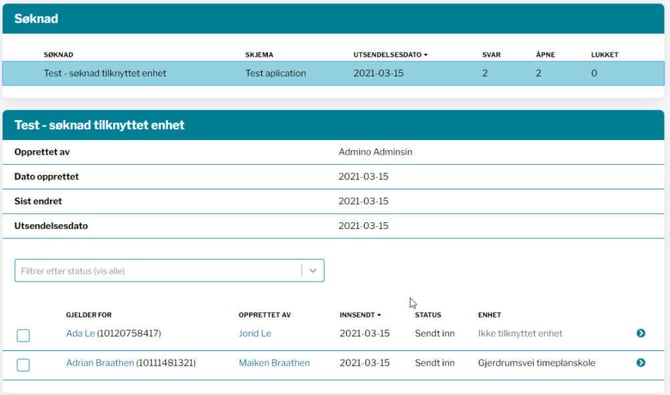Open the Adrian Braathen link

click(100, 363)
